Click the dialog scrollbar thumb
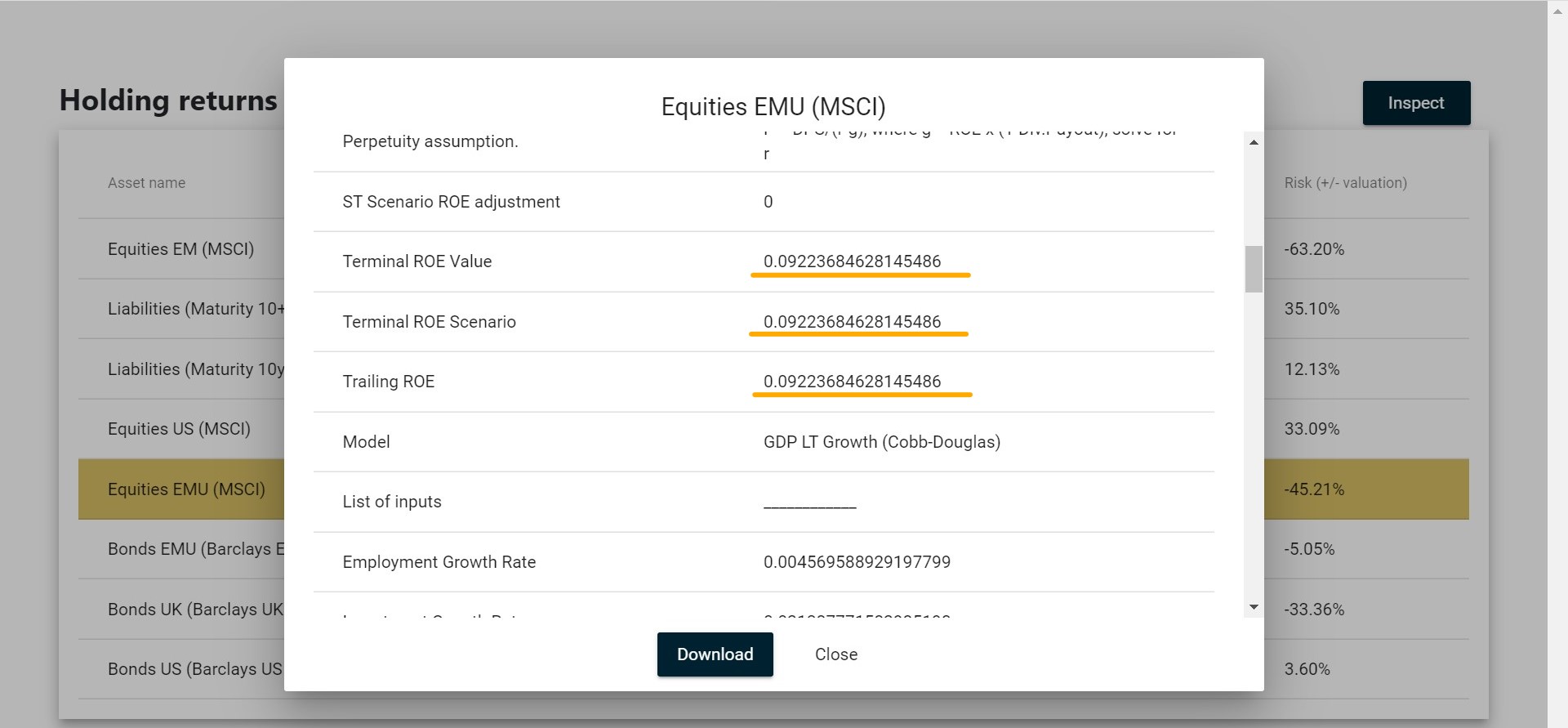Screen dimensions: 1568x728 [x=1254, y=269]
